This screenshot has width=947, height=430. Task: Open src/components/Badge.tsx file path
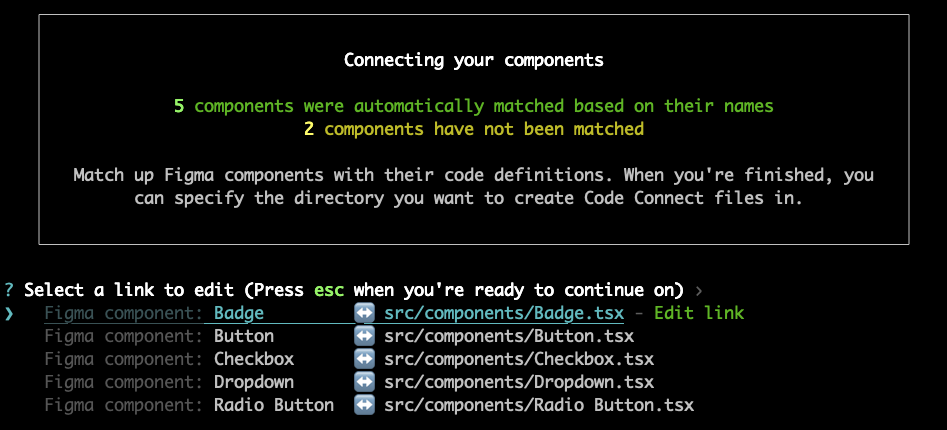504,313
